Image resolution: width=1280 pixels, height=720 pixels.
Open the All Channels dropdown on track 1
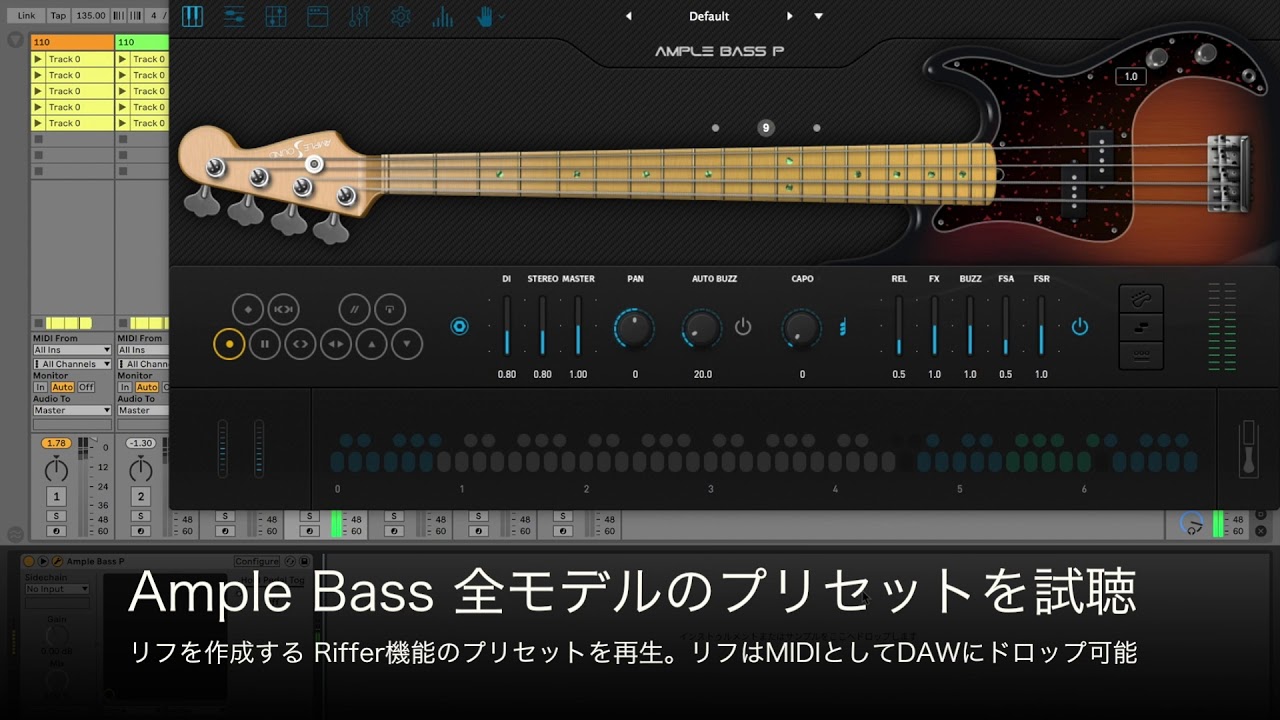click(72, 365)
